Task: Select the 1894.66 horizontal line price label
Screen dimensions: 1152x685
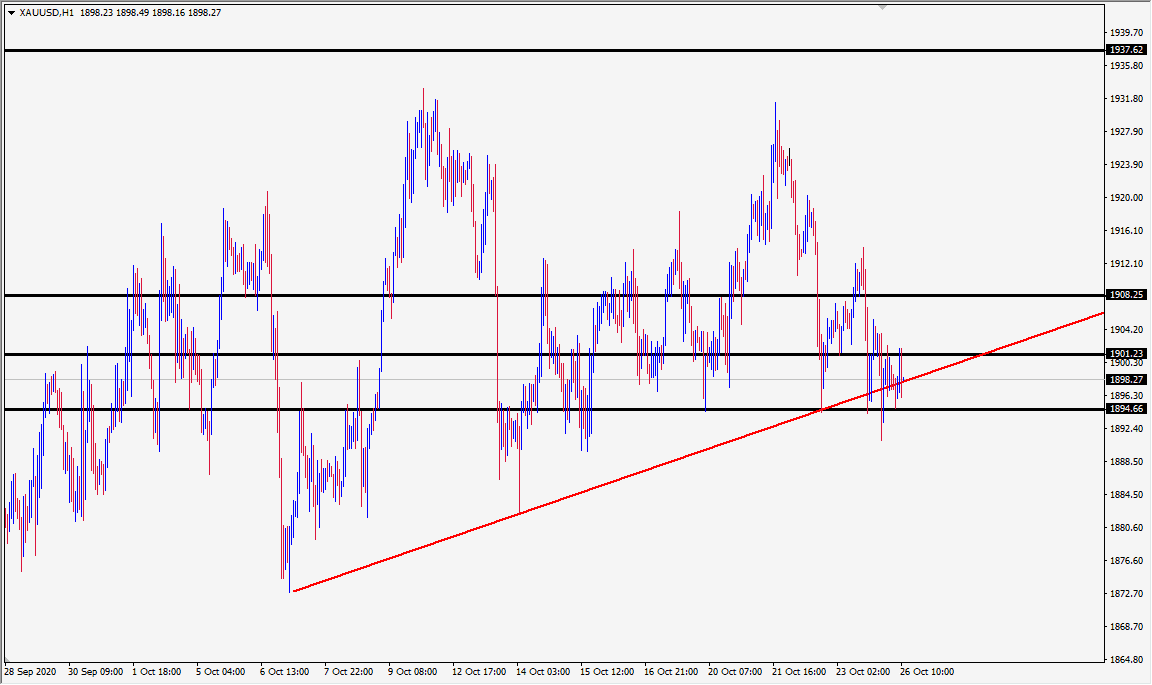Action: coord(1126,409)
